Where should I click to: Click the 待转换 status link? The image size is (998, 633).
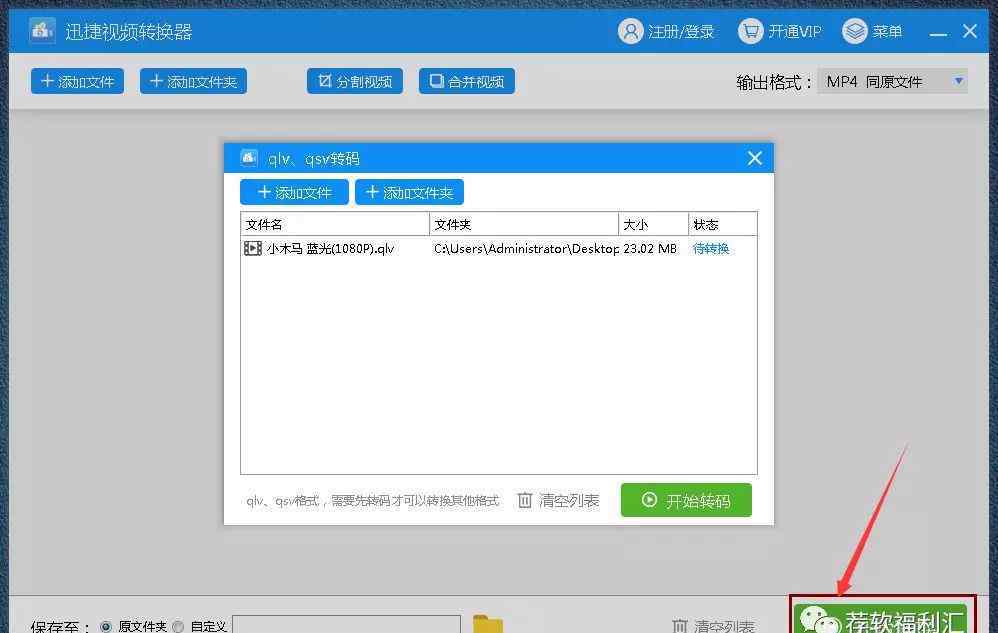coord(710,248)
